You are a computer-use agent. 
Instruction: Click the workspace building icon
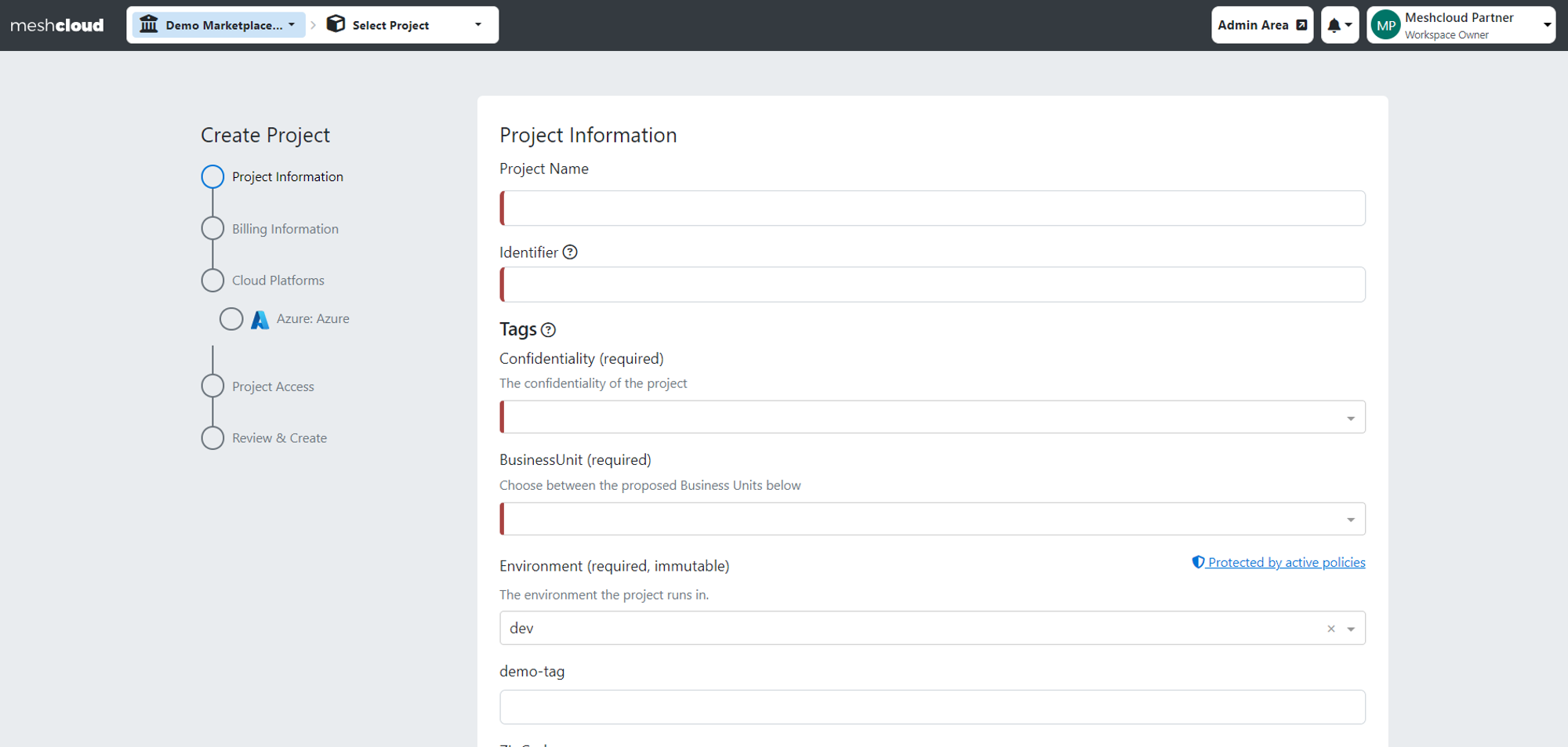[149, 24]
